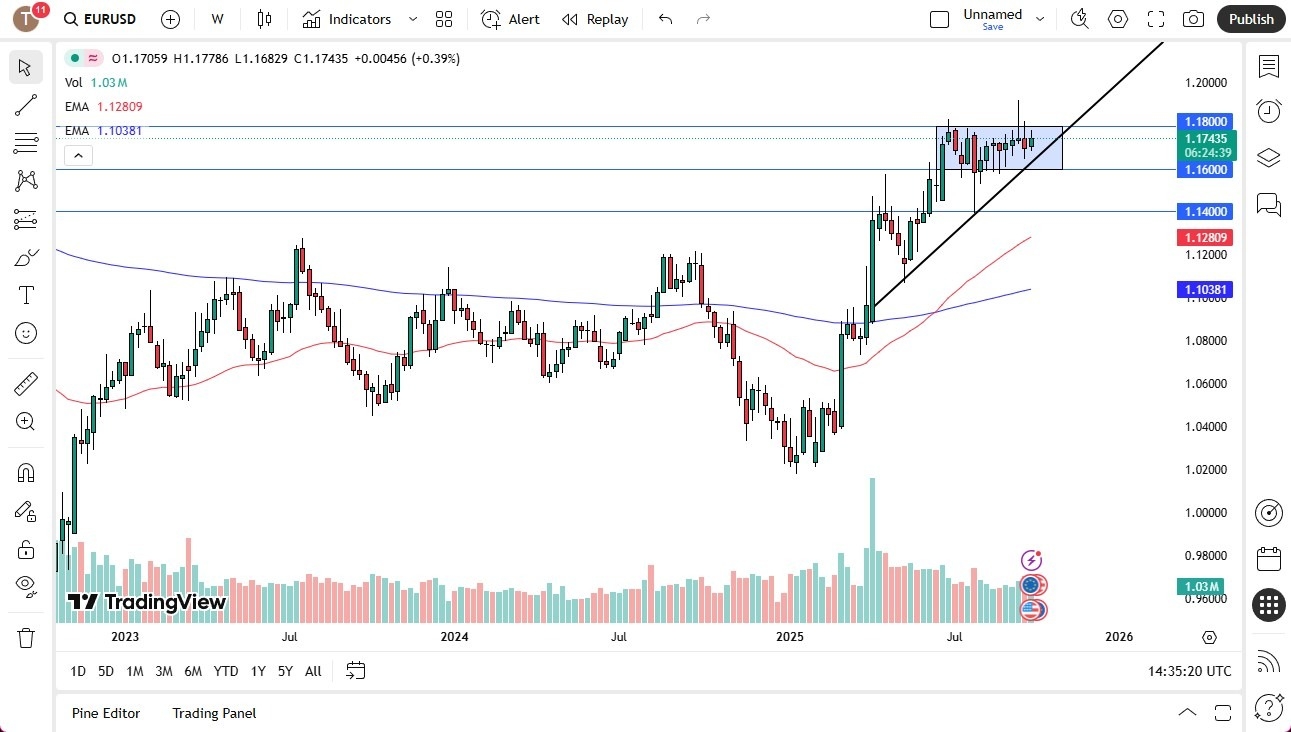Open the Brush drawing tool

tap(25, 256)
